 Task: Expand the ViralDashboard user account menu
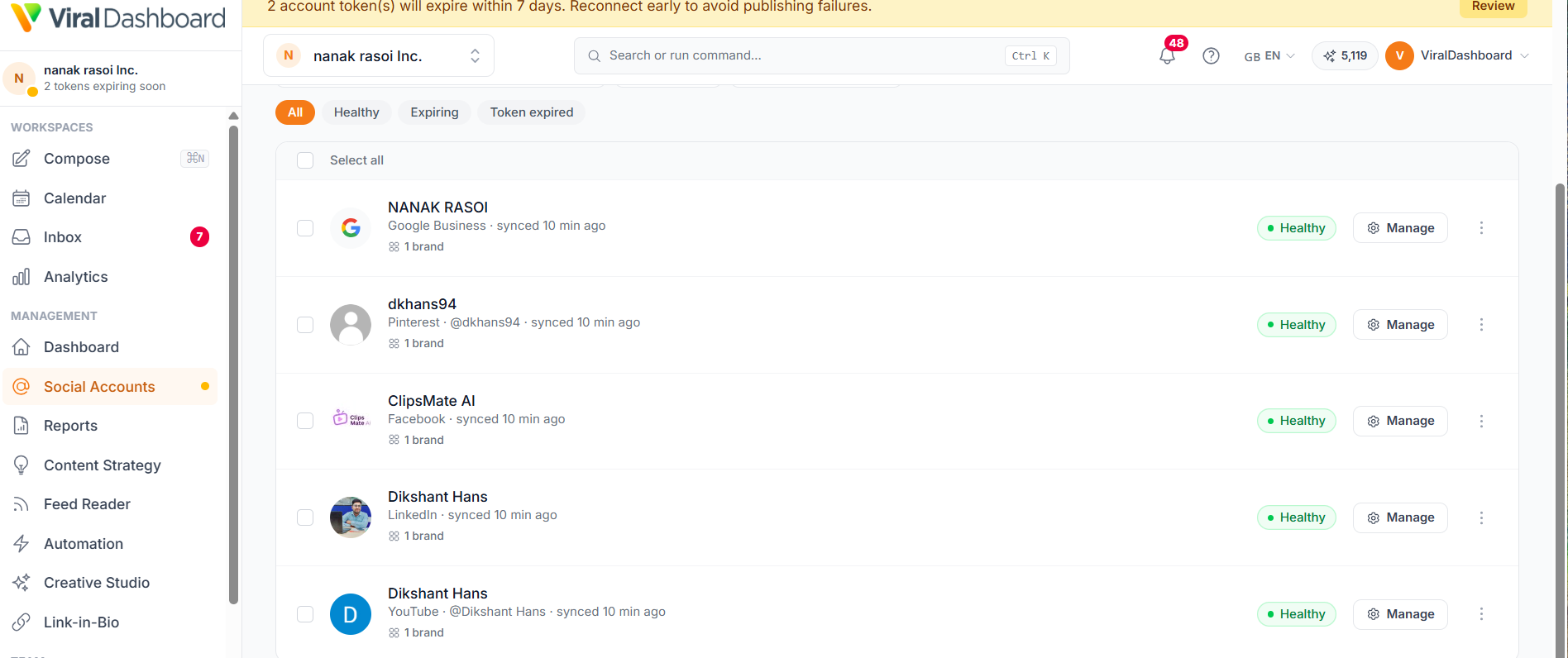1457,55
